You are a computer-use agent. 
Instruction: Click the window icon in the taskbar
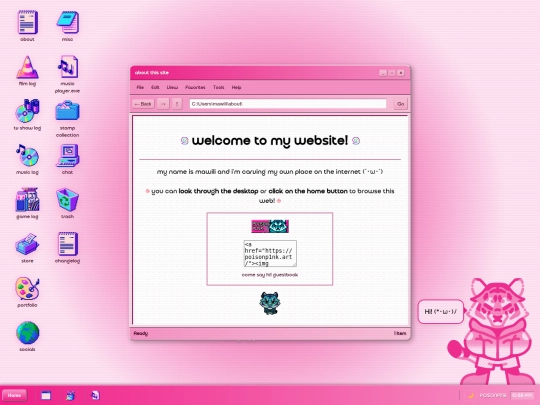coord(46,395)
